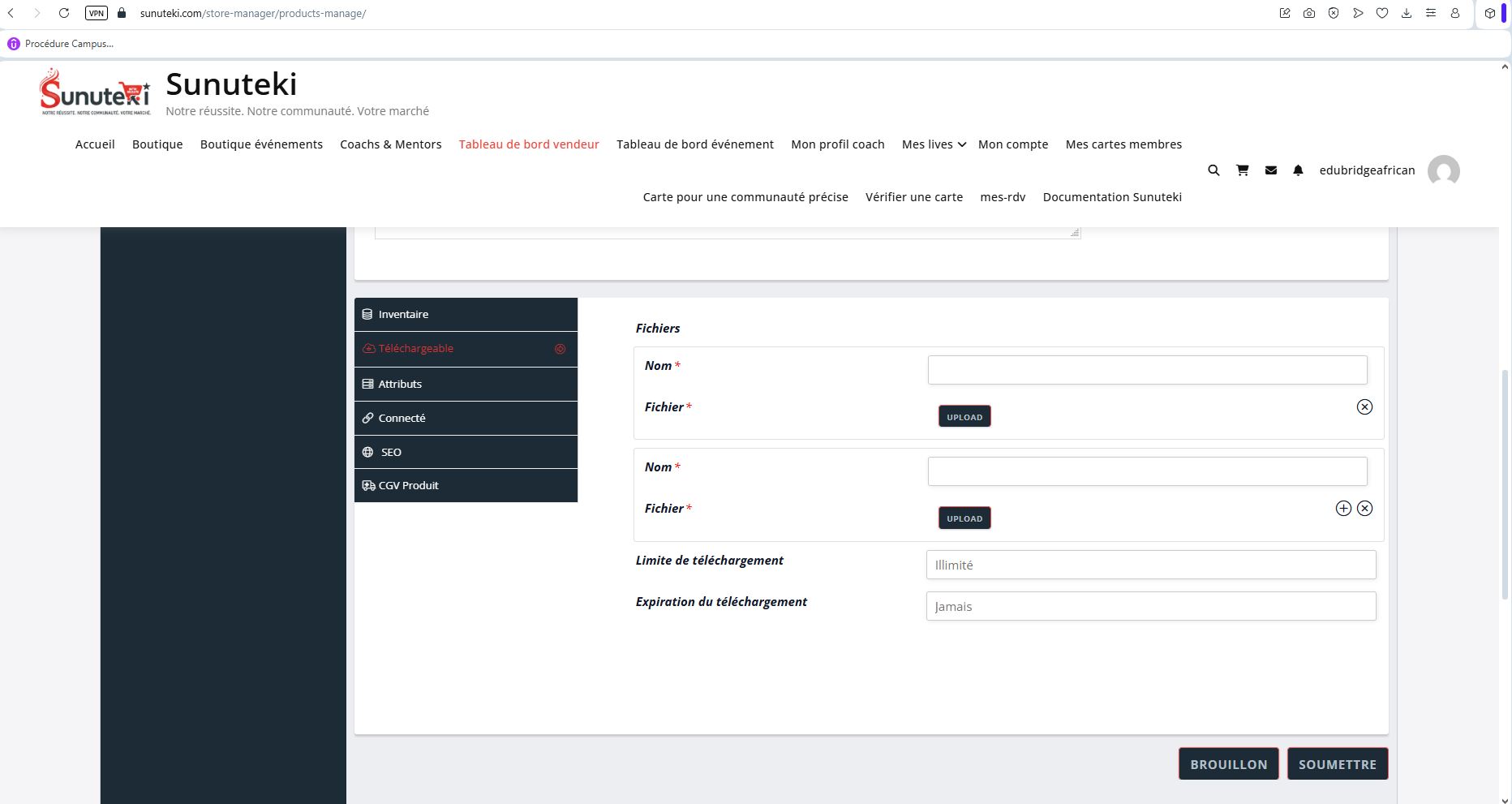Remove the first file row with X icon
The width and height of the screenshot is (1512, 804).
click(x=1364, y=407)
